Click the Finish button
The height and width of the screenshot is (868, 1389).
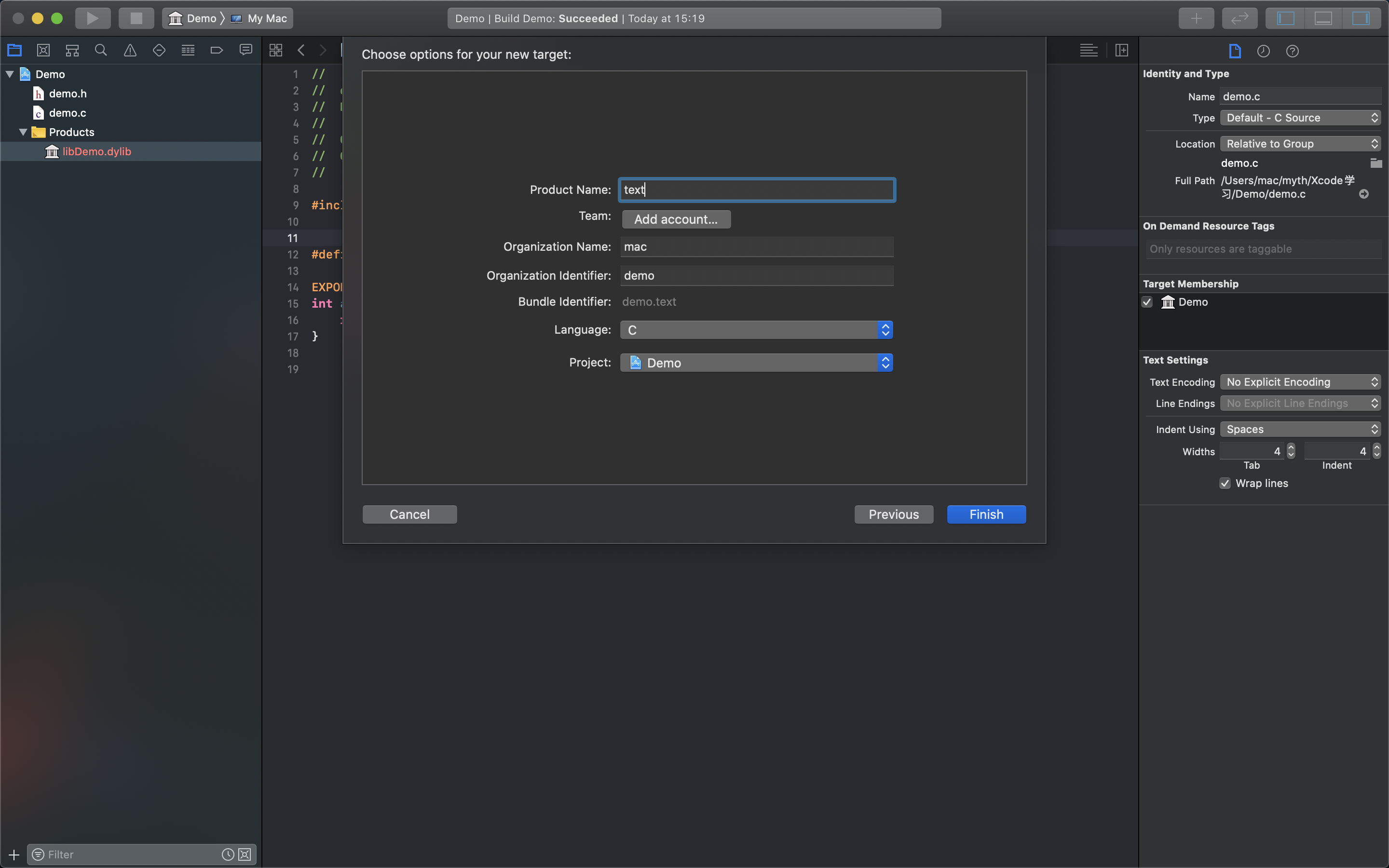[x=985, y=515]
